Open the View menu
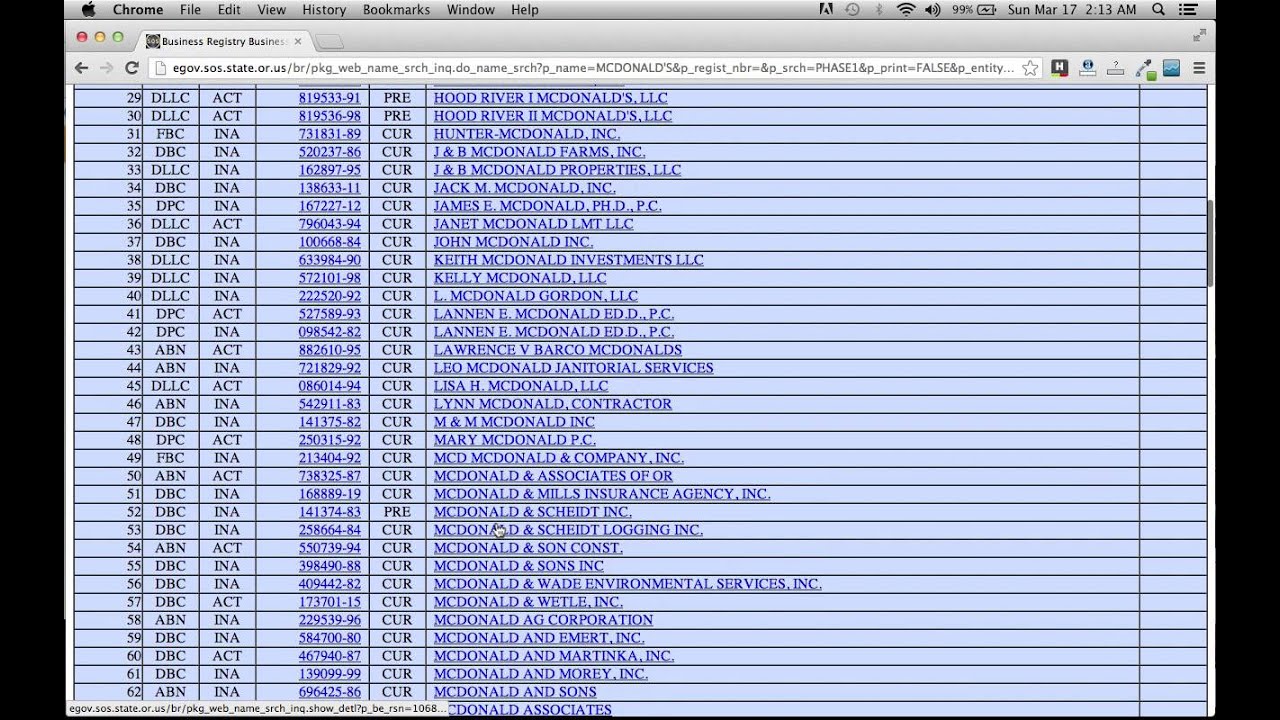This screenshot has width=1280, height=720. coord(271,9)
